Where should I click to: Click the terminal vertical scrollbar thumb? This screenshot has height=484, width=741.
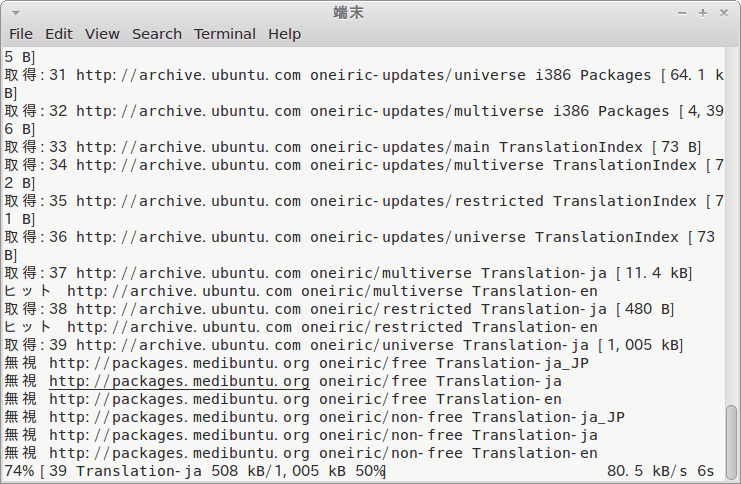pyautogui.click(x=731, y=442)
